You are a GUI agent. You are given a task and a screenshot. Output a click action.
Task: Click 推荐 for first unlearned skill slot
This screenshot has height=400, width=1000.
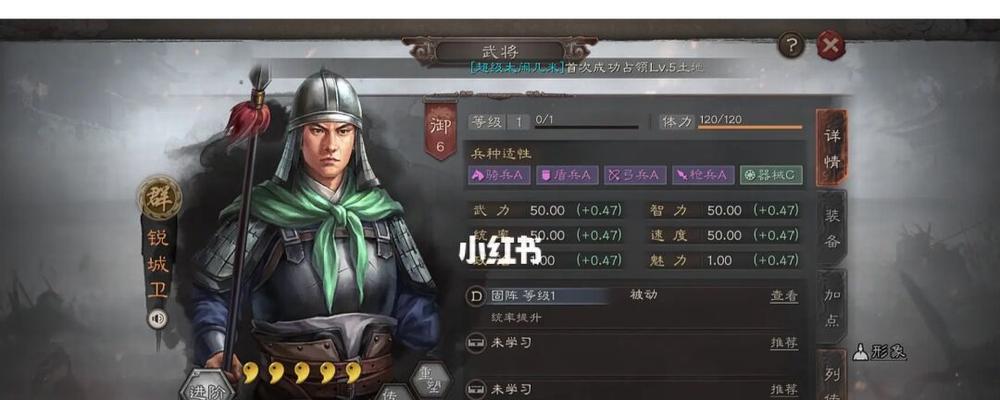pyautogui.click(x=784, y=343)
